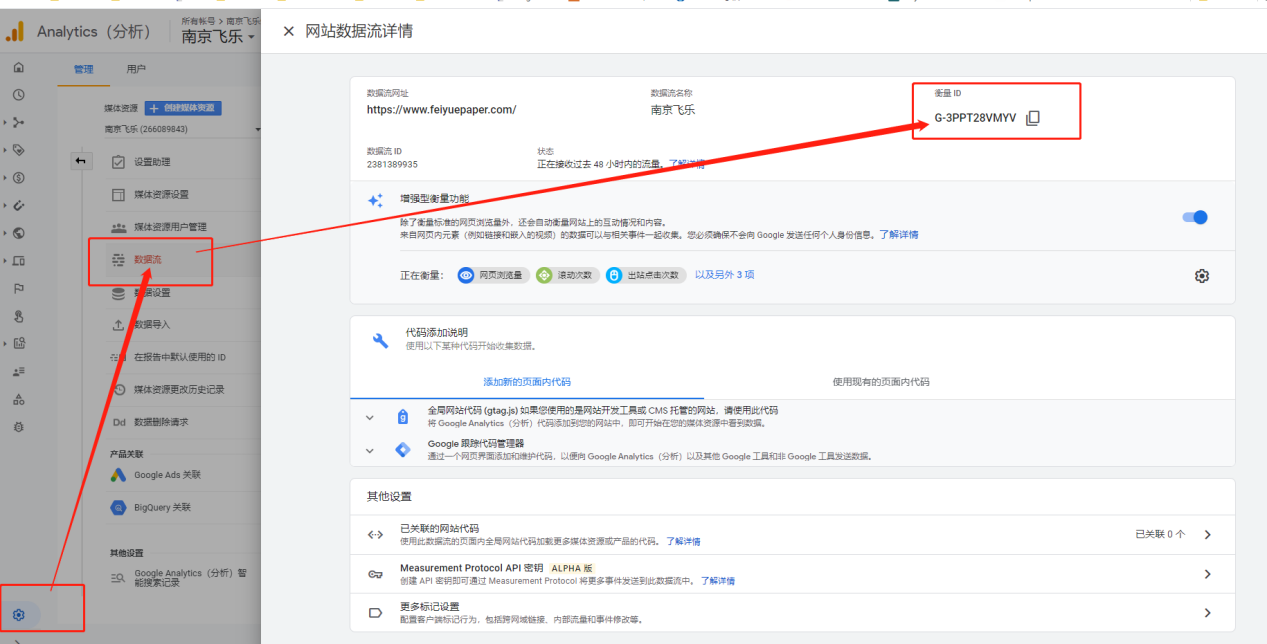Open the home icon in left sidebar
Screen dimensions: 1267x644
(18, 68)
